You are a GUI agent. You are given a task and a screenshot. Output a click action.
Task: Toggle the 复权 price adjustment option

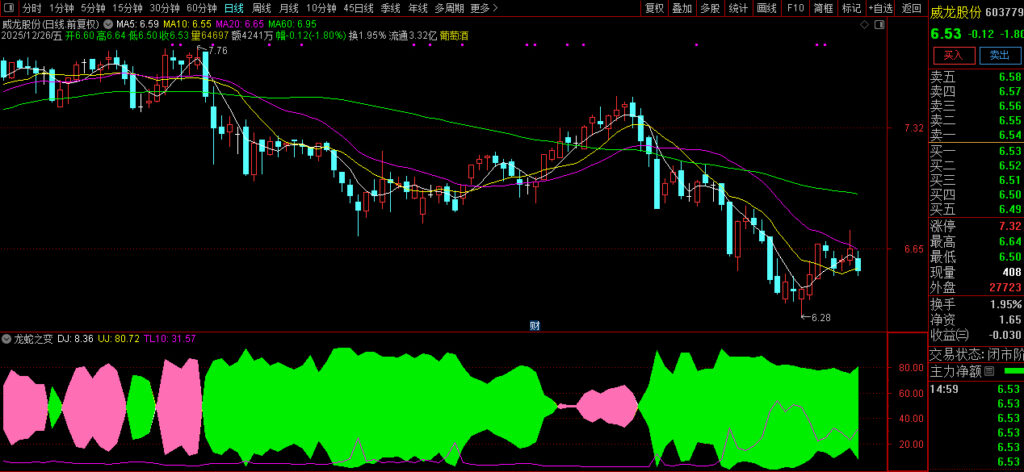coord(654,8)
